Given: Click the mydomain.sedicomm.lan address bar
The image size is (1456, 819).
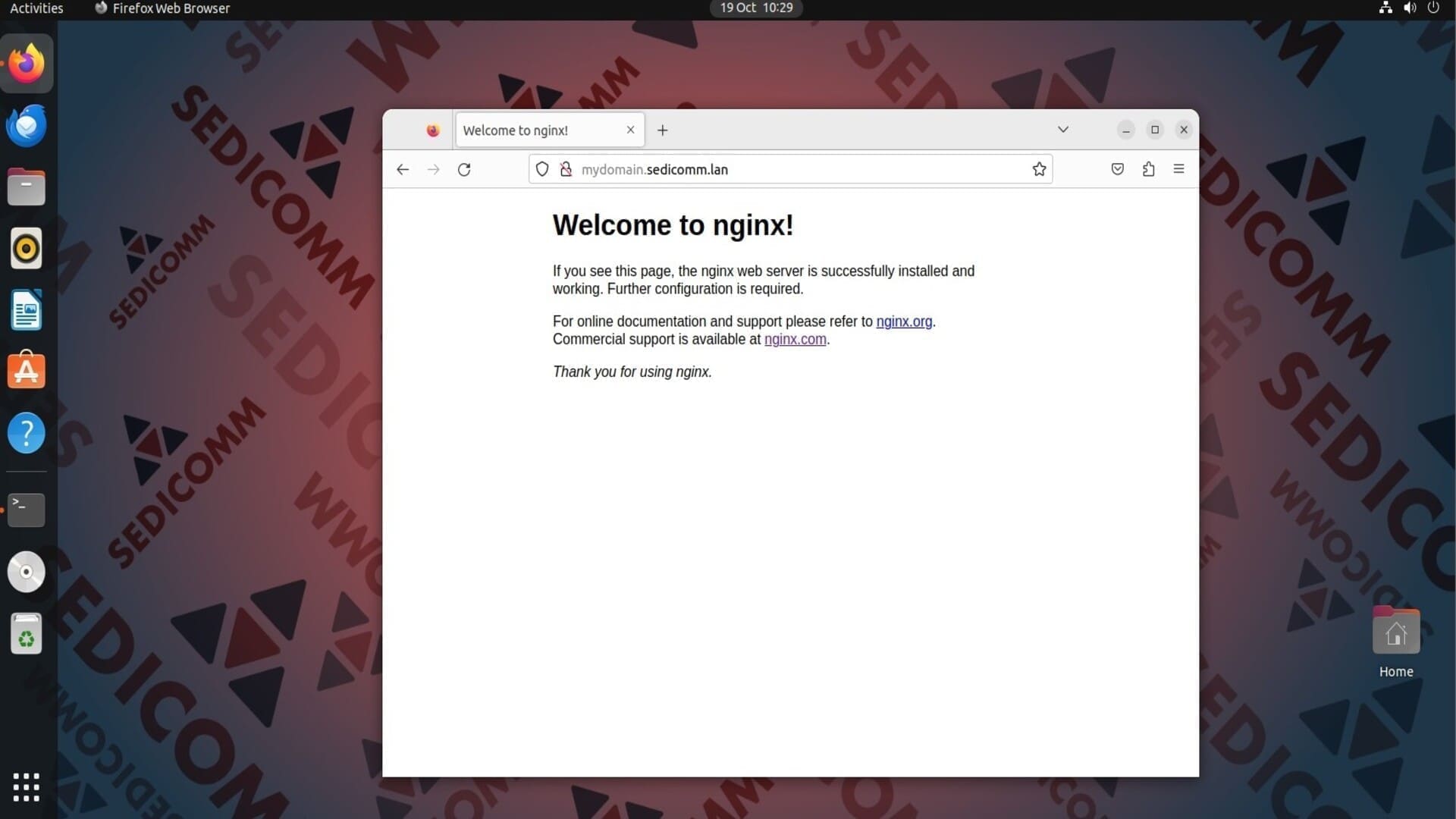Looking at the screenshot, I should coord(790,169).
